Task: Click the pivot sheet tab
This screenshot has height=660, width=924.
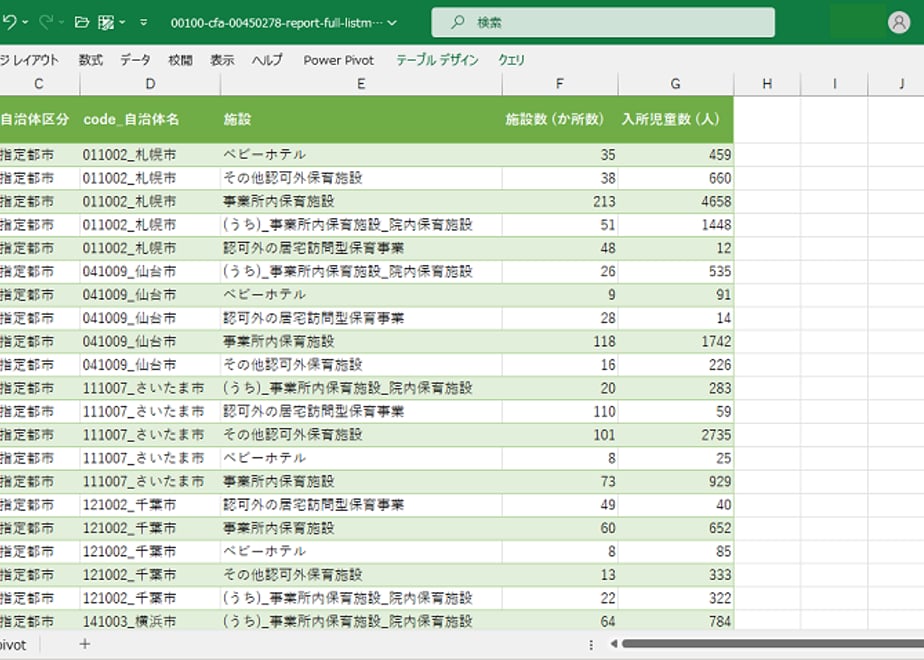Action: click(x=14, y=645)
